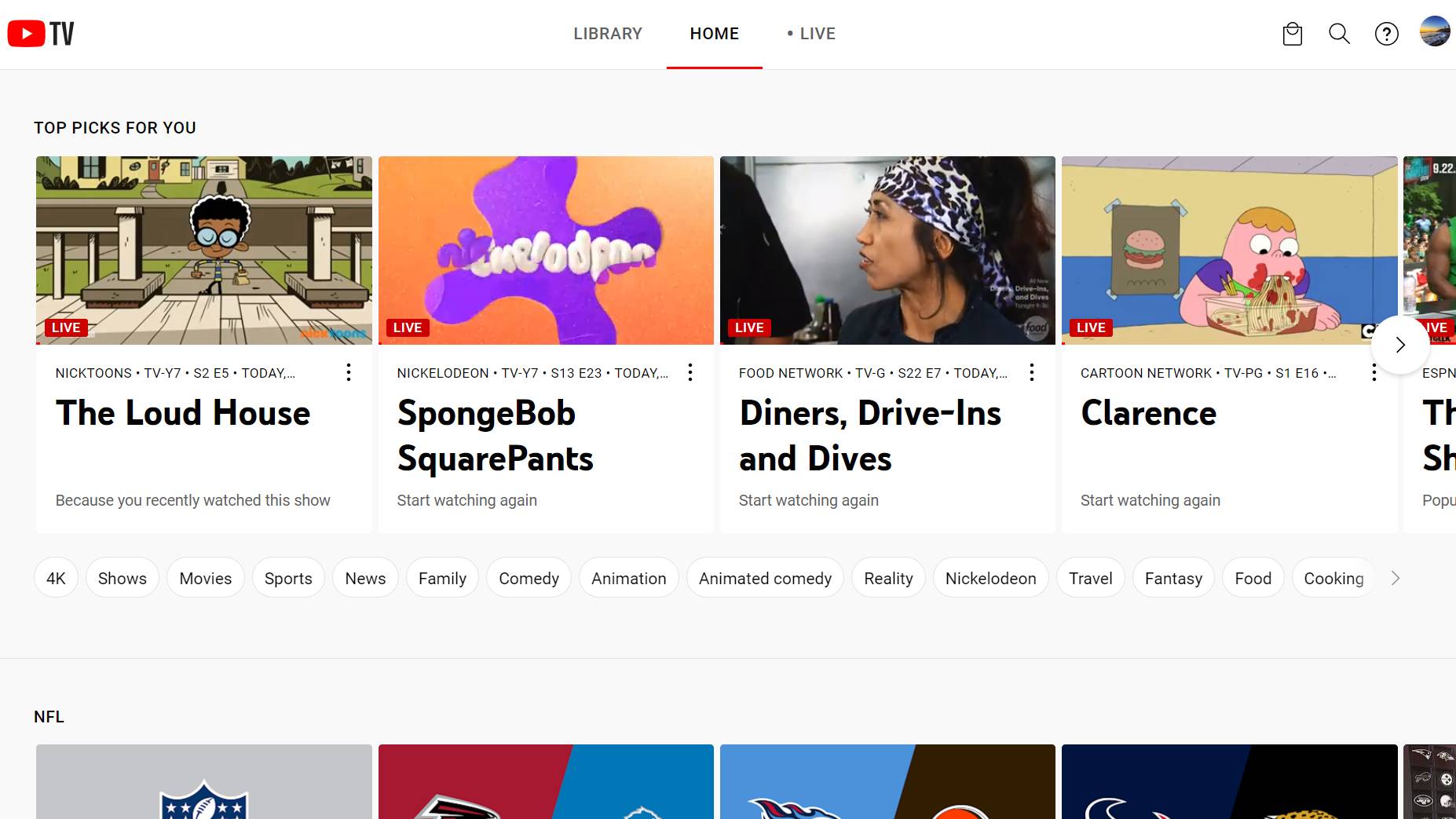Switch to the Live tab

(x=811, y=34)
